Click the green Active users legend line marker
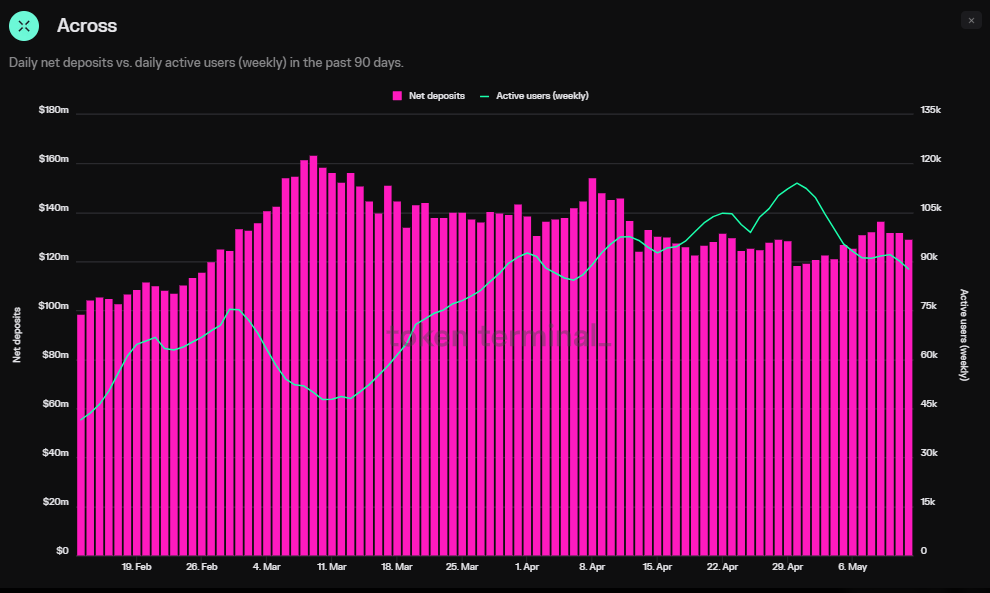Image resolution: width=990 pixels, height=593 pixels. pos(484,97)
